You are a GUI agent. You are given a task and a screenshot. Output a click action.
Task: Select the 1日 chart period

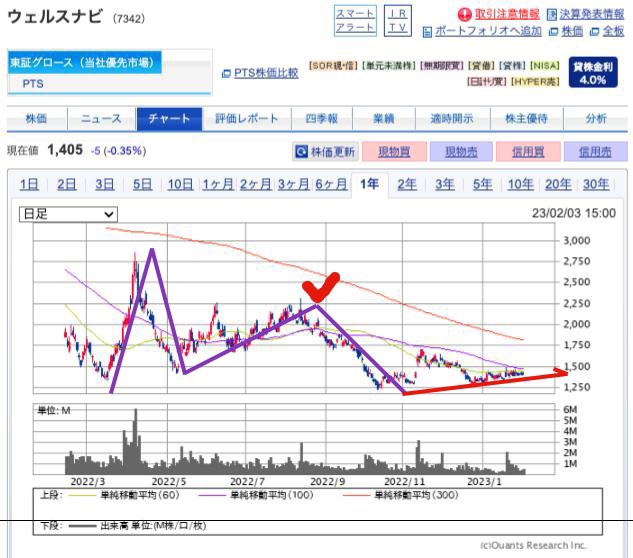29,185
